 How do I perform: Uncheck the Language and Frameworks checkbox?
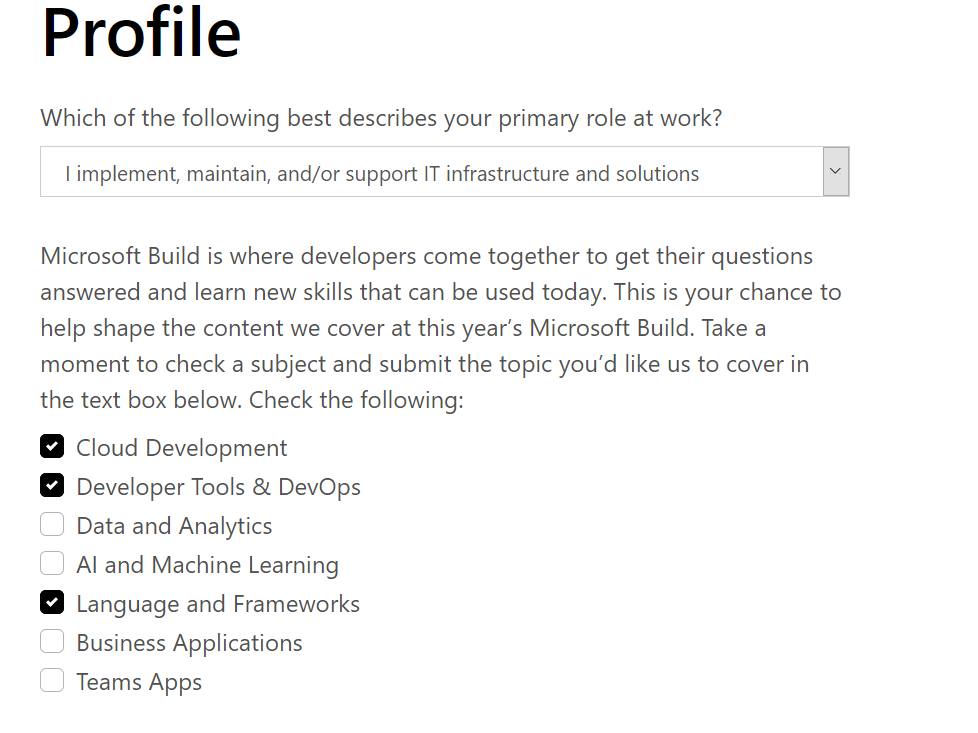point(52,602)
